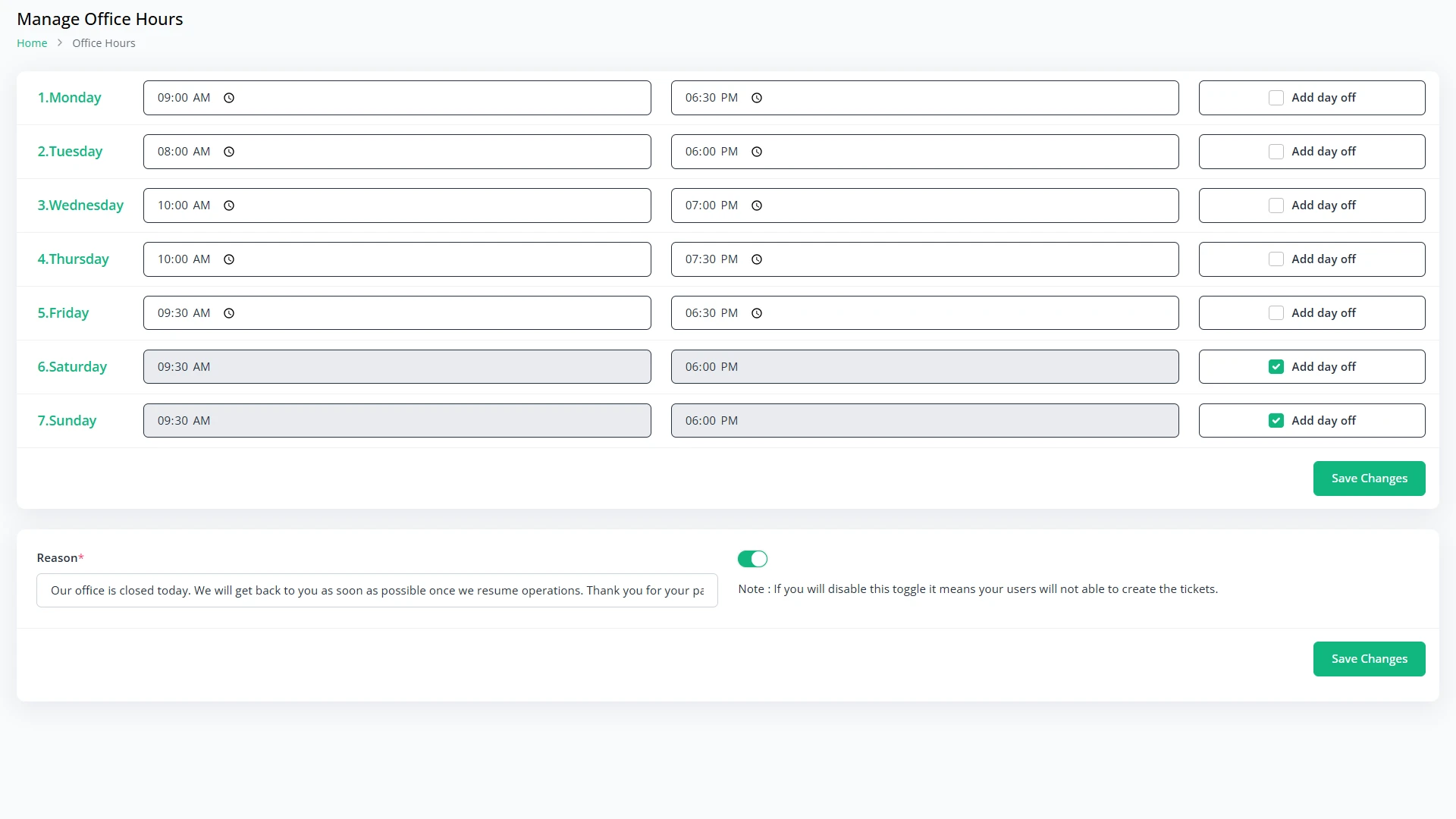
Task: Click Sunday disabled 06:00 PM end field
Action: pos(924,421)
